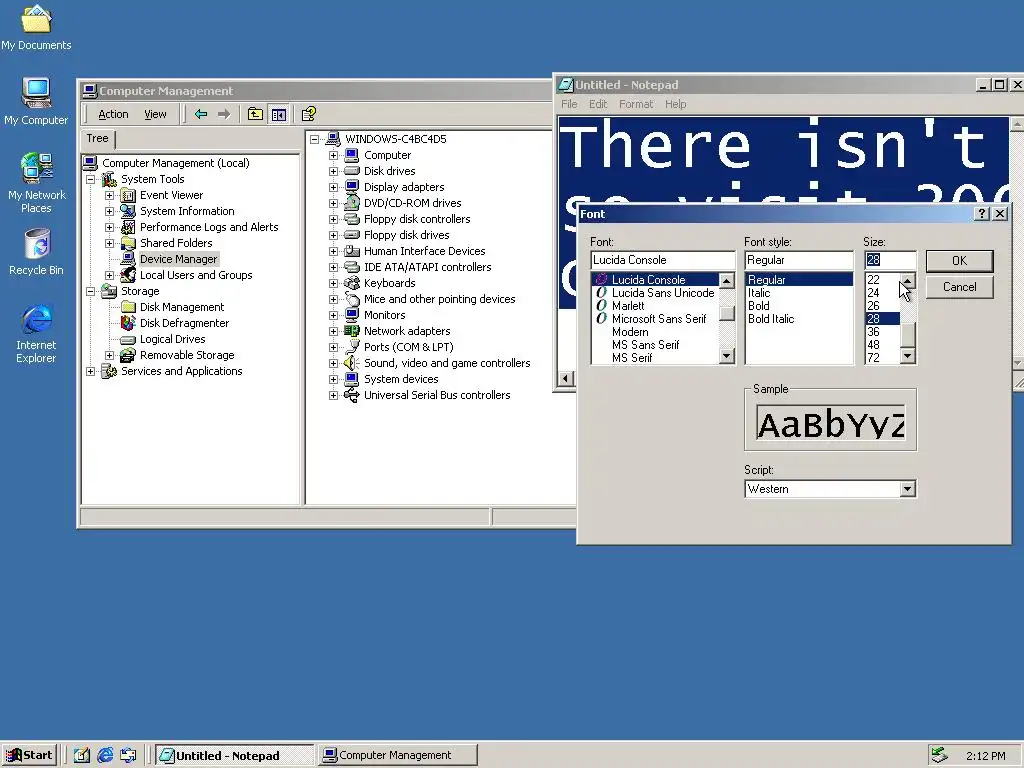
Task: Select Disk Management in the tree
Action: (x=182, y=307)
